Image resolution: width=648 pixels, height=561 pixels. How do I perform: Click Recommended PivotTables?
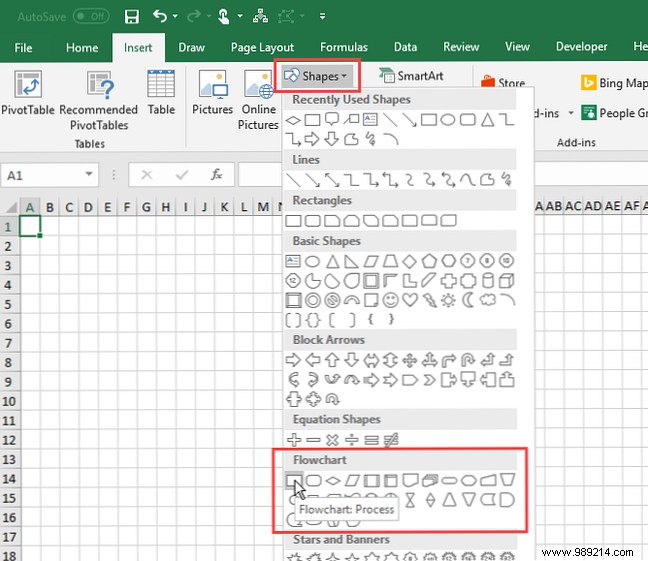pos(99,100)
